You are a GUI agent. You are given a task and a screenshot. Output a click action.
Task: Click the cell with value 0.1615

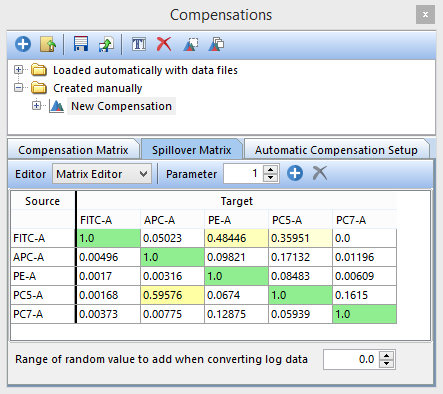(364, 295)
